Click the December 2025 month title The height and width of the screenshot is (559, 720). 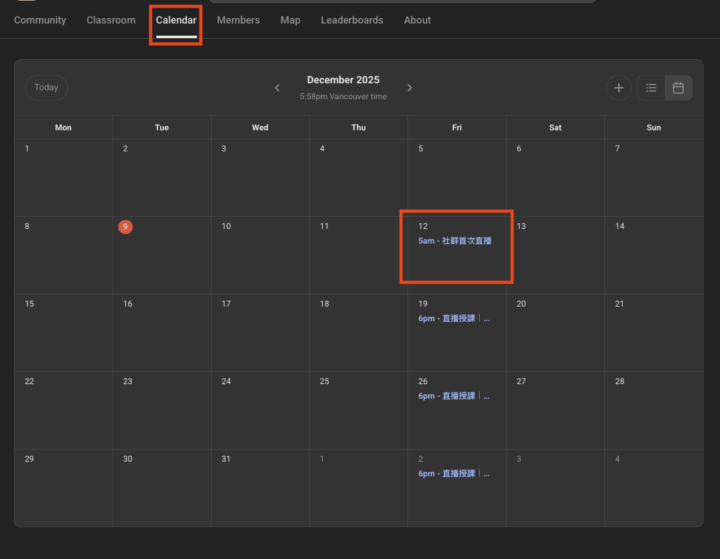(343, 80)
